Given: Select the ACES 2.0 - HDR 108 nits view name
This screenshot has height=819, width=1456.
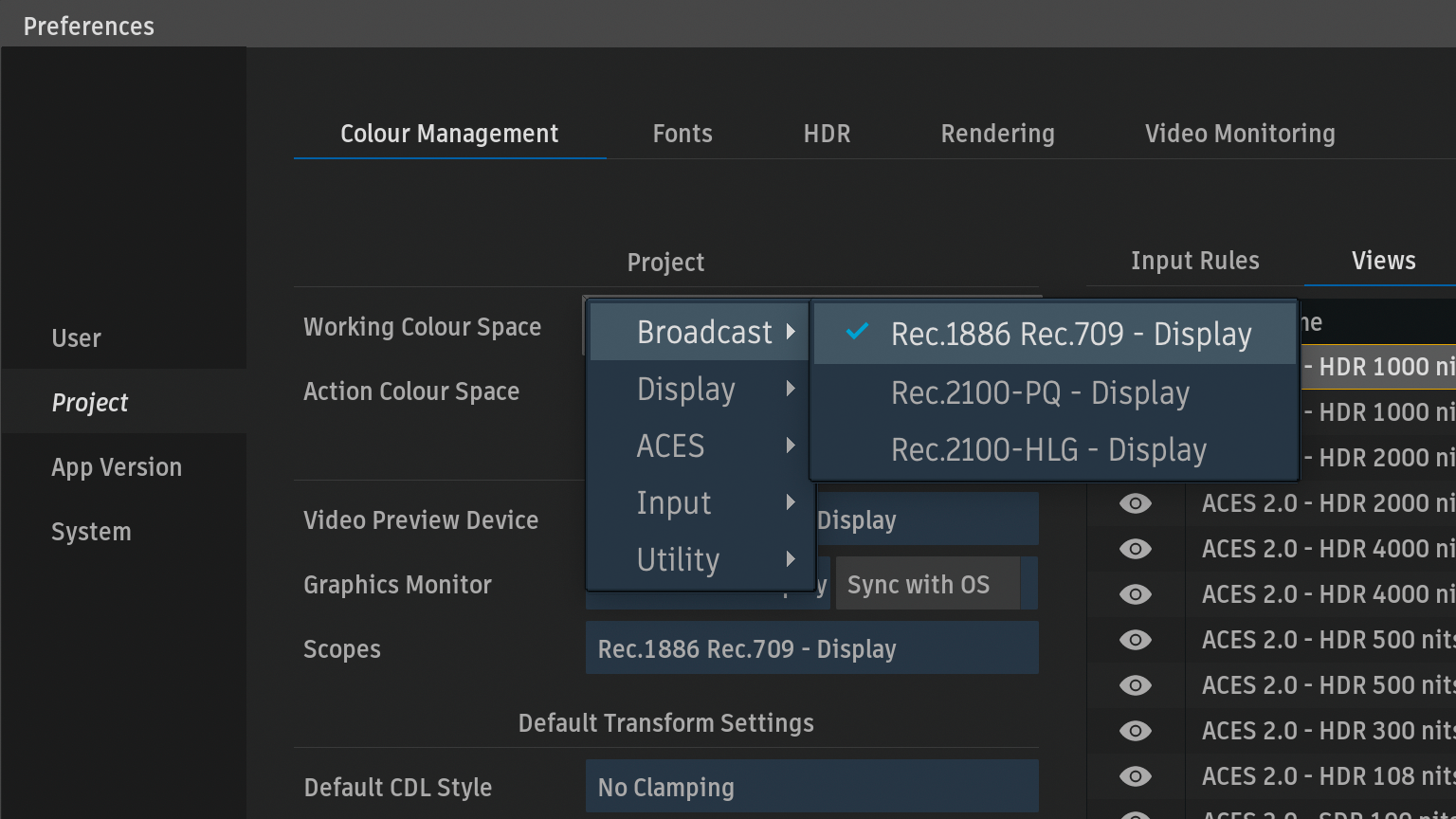Looking at the screenshot, I should (1328, 776).
